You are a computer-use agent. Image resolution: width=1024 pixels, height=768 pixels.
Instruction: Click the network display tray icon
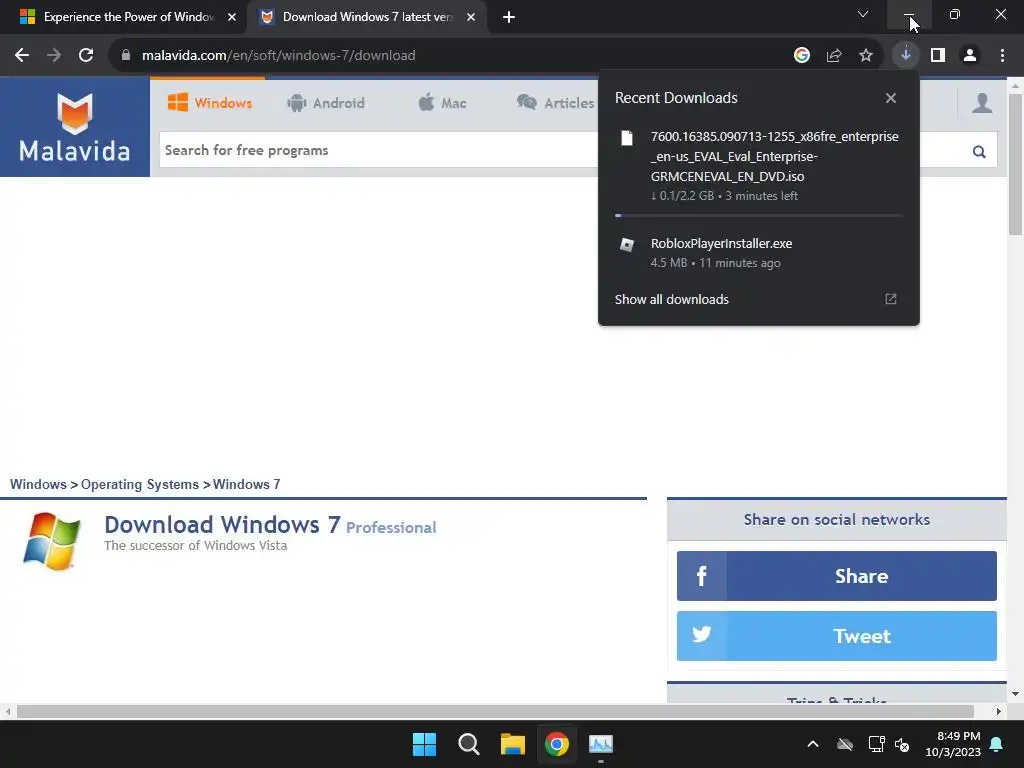[876, 744]
